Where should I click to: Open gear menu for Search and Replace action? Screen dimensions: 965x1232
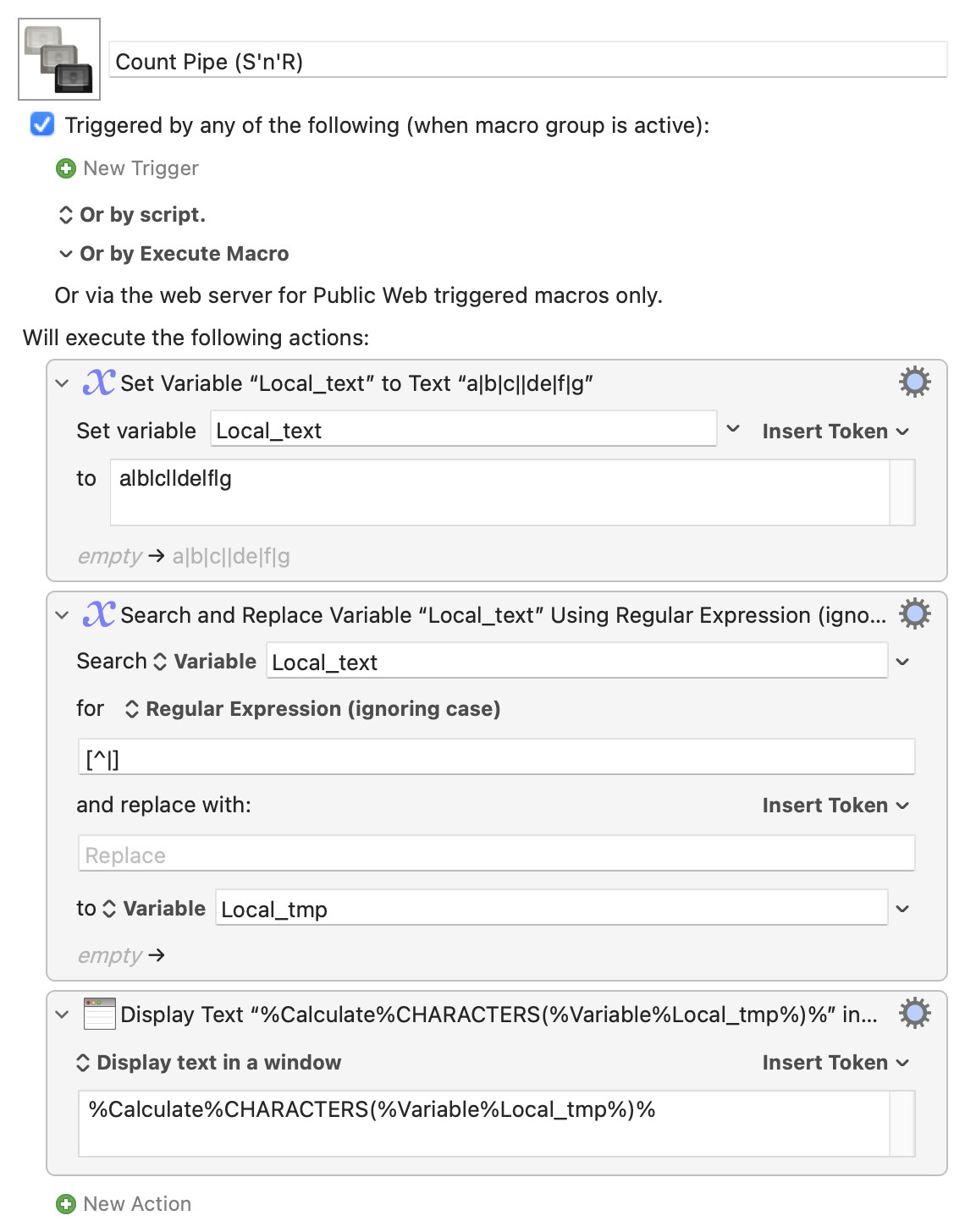click(915, 614)
